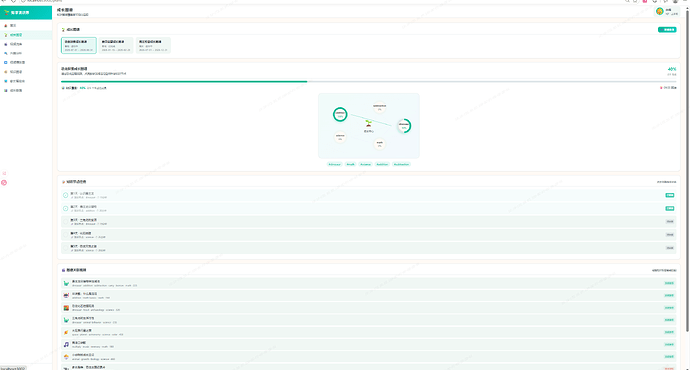690x370 pixels.
Task: Click the lower pink floating icon at left edge
Action: [4, 183]
